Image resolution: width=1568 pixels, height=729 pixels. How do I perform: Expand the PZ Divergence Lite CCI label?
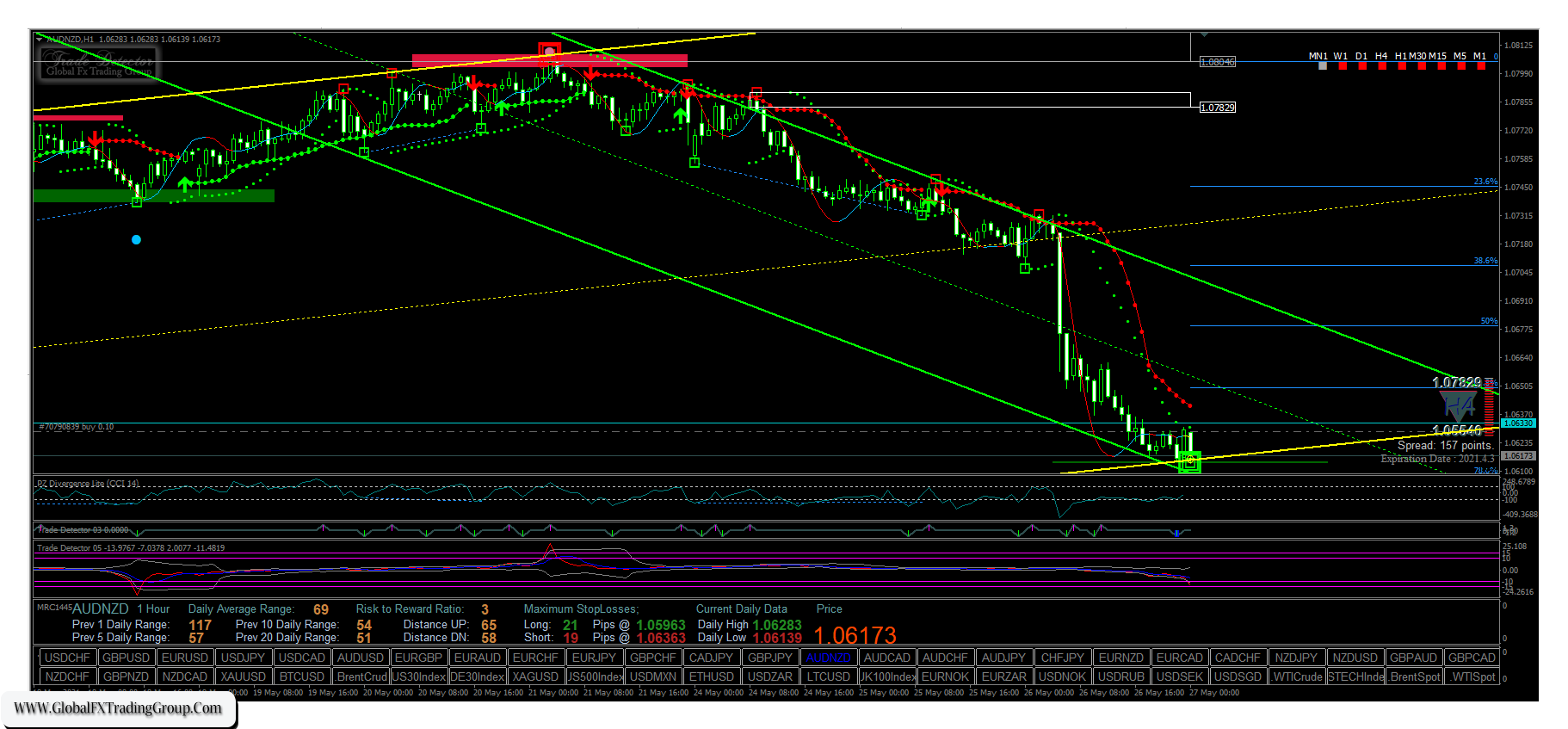click(88, 484)
